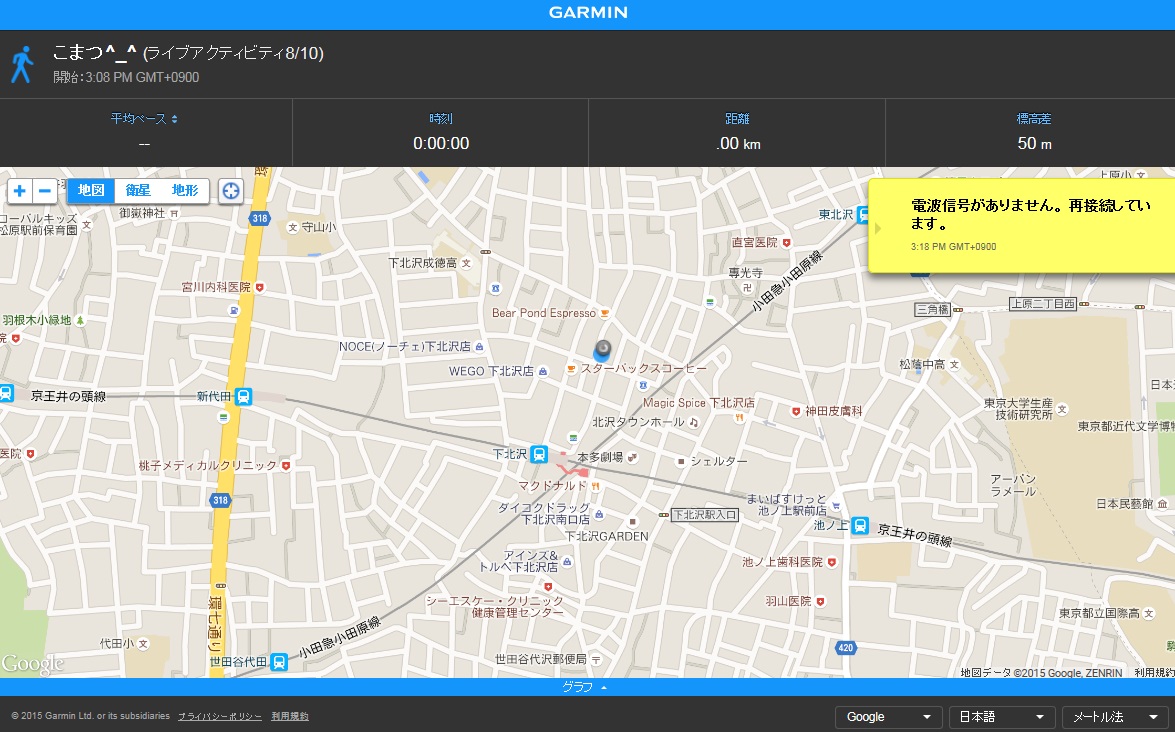Open the 利用規約 link in footer

pos(290,716)
